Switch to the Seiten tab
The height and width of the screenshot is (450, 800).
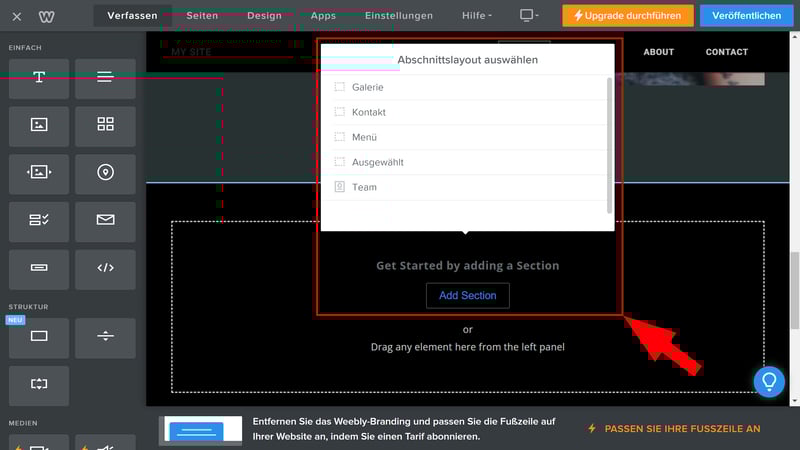click(202, 16)
